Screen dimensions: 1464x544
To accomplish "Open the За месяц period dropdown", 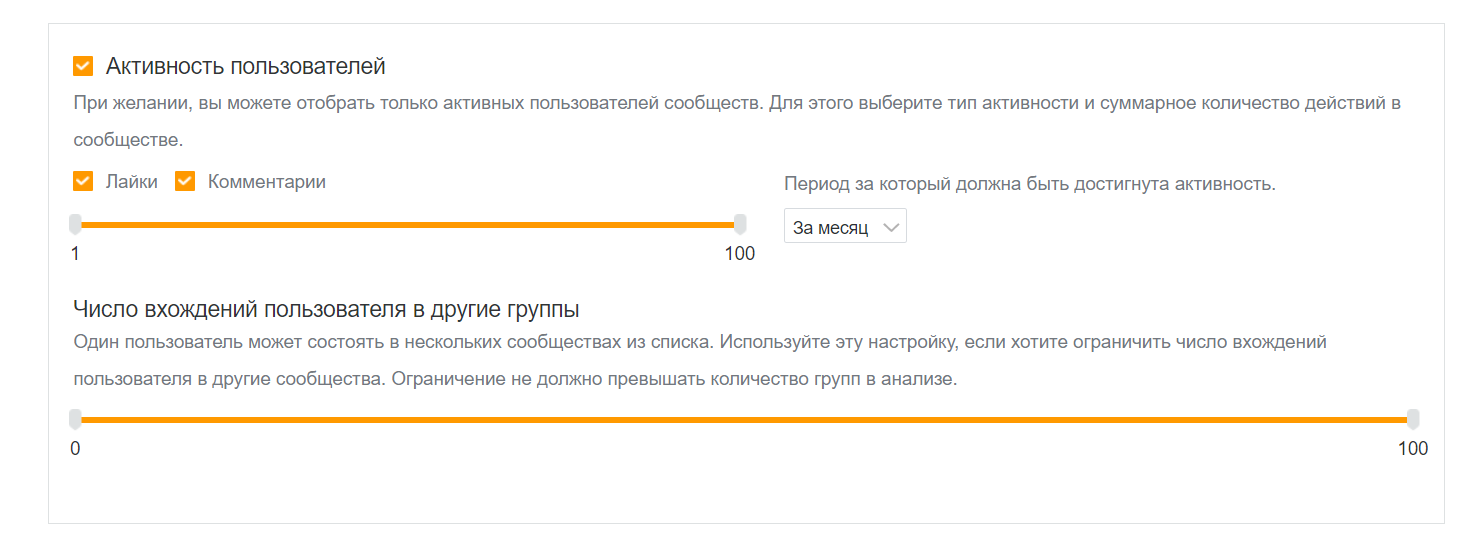I will 832,227.
